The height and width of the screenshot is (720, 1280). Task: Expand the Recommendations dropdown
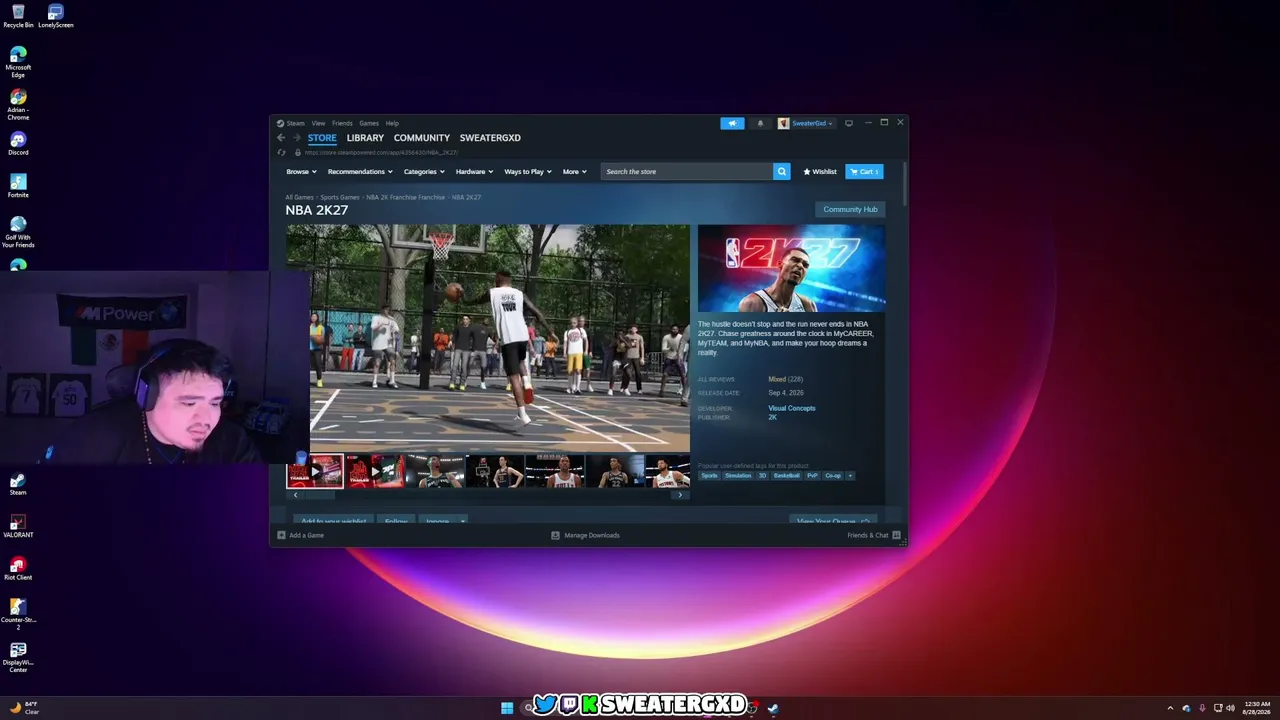(x=359, y=171)
